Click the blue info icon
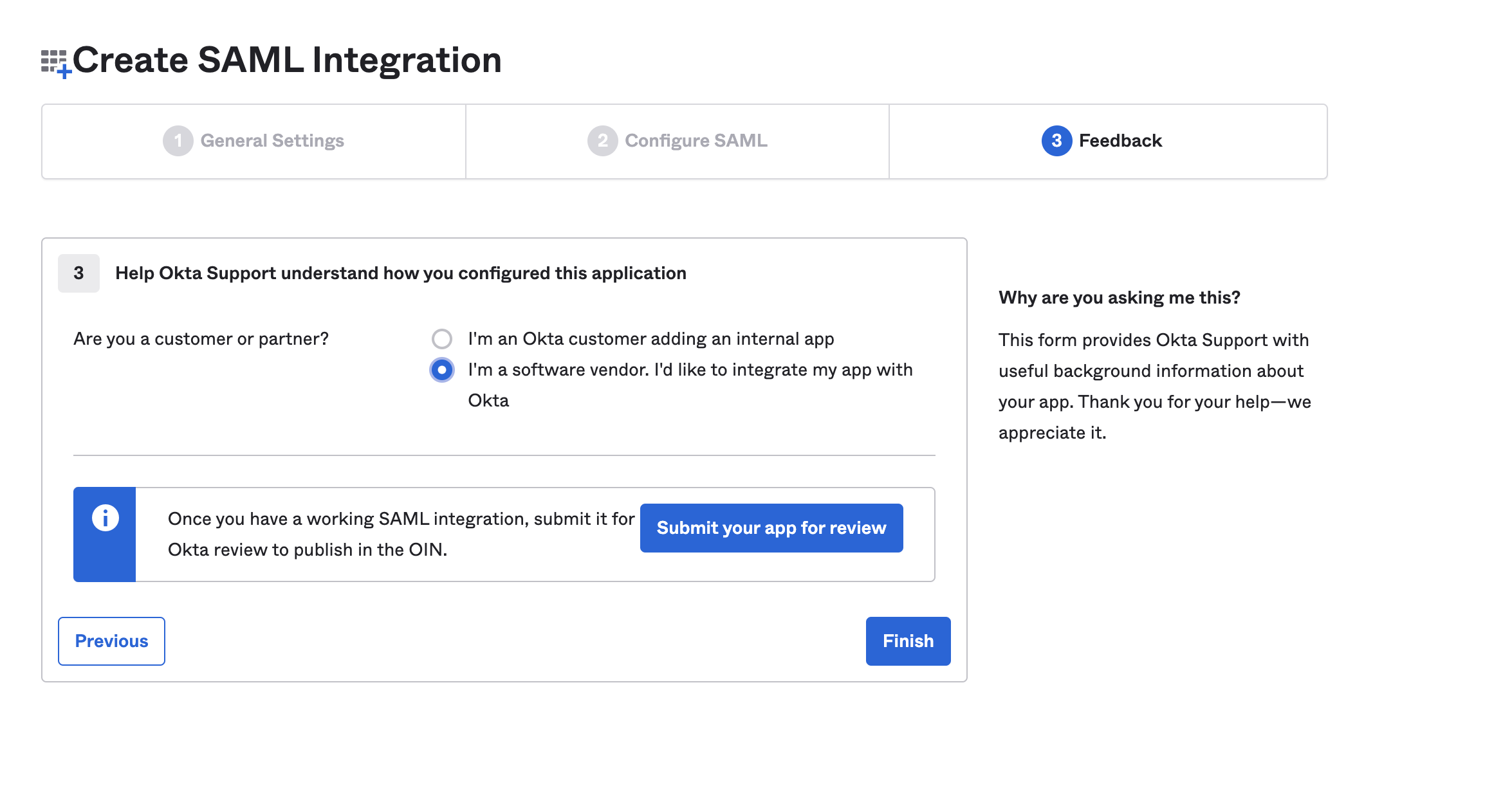The image size is (1512, 804). click(x=105, y=518)
